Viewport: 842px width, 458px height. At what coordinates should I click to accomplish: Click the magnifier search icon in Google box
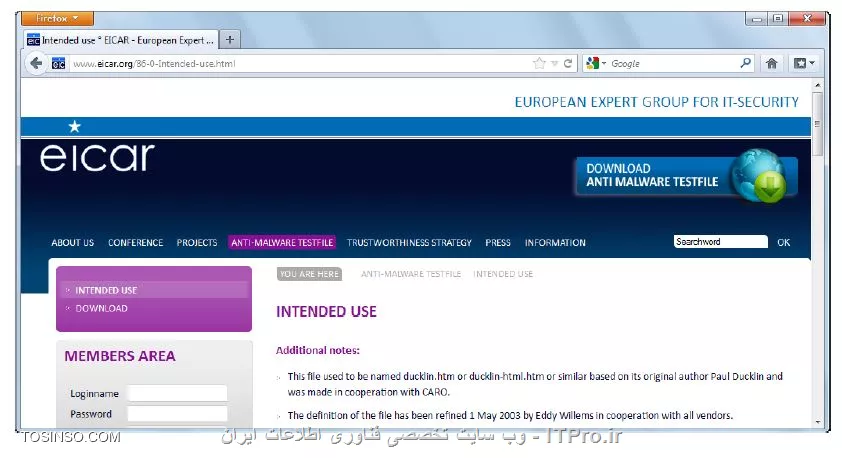(x=745, y=63)
